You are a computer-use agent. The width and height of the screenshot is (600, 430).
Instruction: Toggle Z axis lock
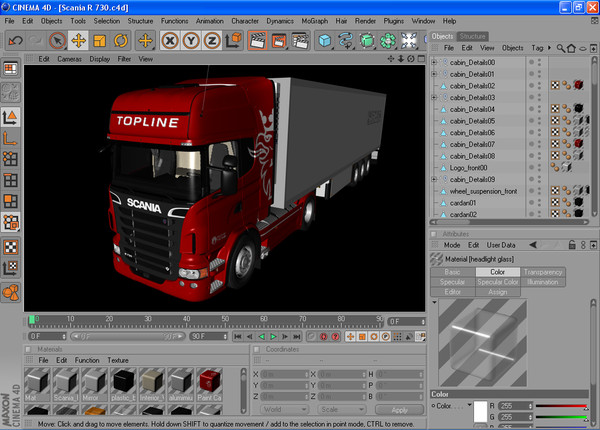[x=212, y=41]
